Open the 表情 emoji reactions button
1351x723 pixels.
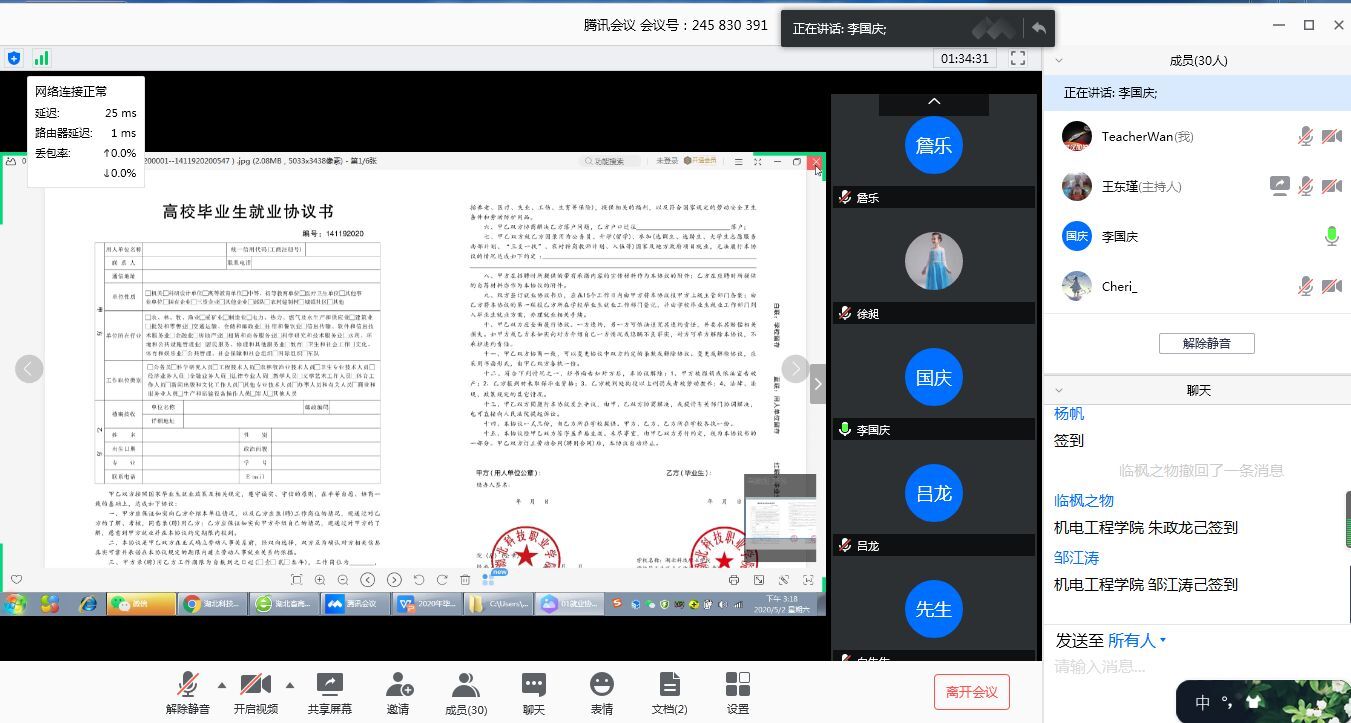[x=601, y=692]
